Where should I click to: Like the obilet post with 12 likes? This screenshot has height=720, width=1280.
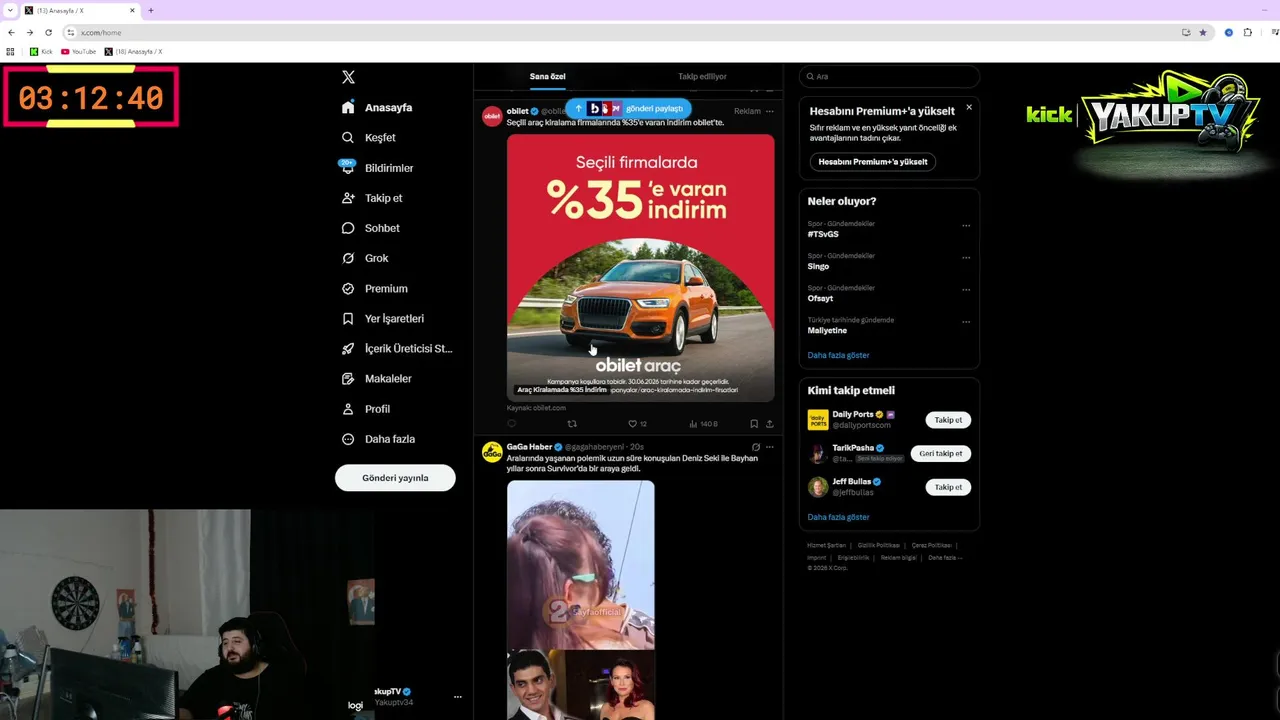[x=637, y=424]
